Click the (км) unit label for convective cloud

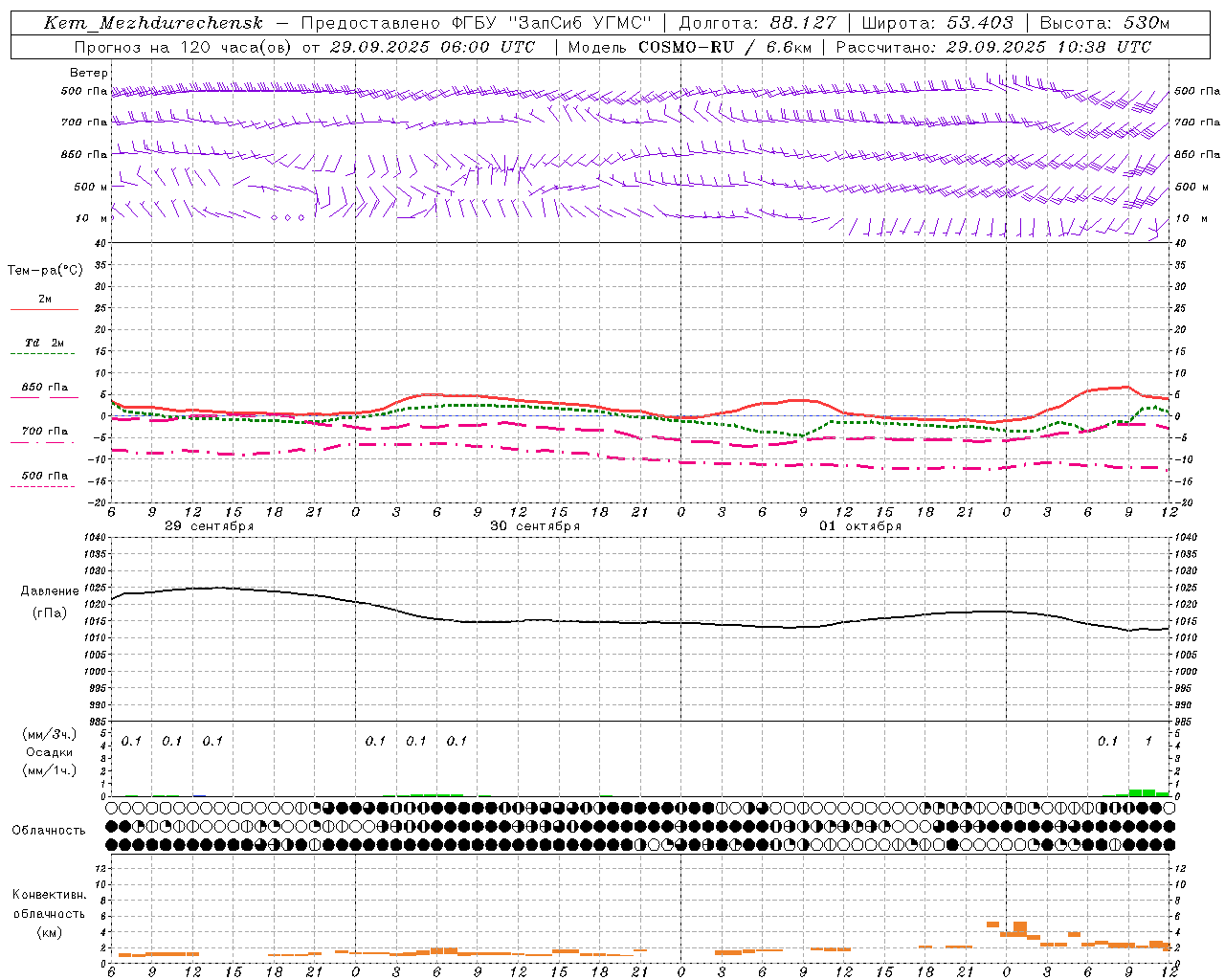tap(49, 932)
